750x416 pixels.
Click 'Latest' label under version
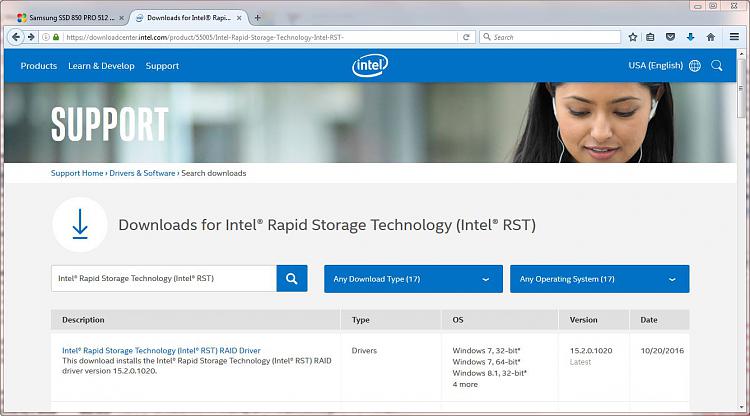click(580, 362)
